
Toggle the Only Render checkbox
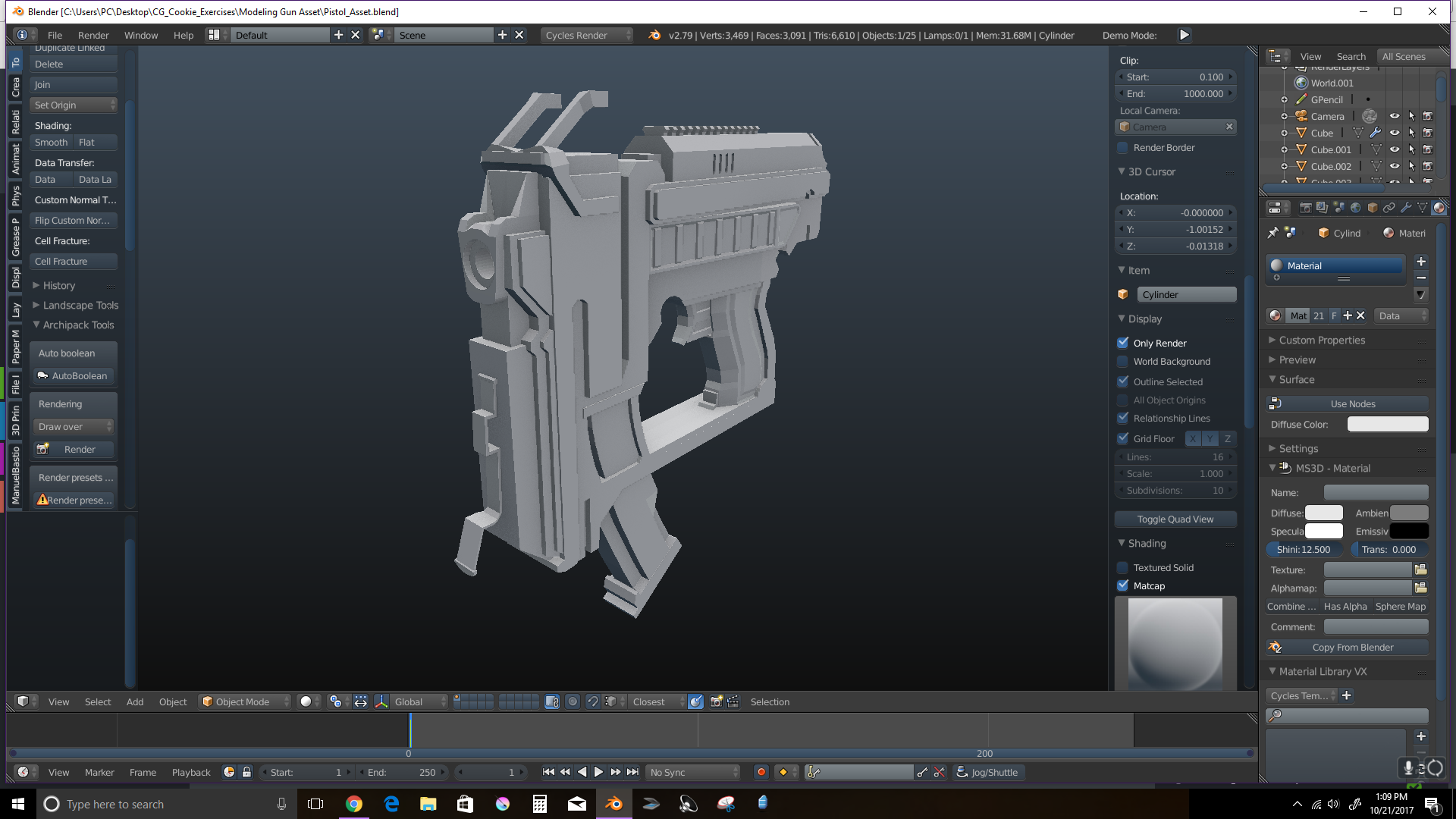[x=1123, y=343]
